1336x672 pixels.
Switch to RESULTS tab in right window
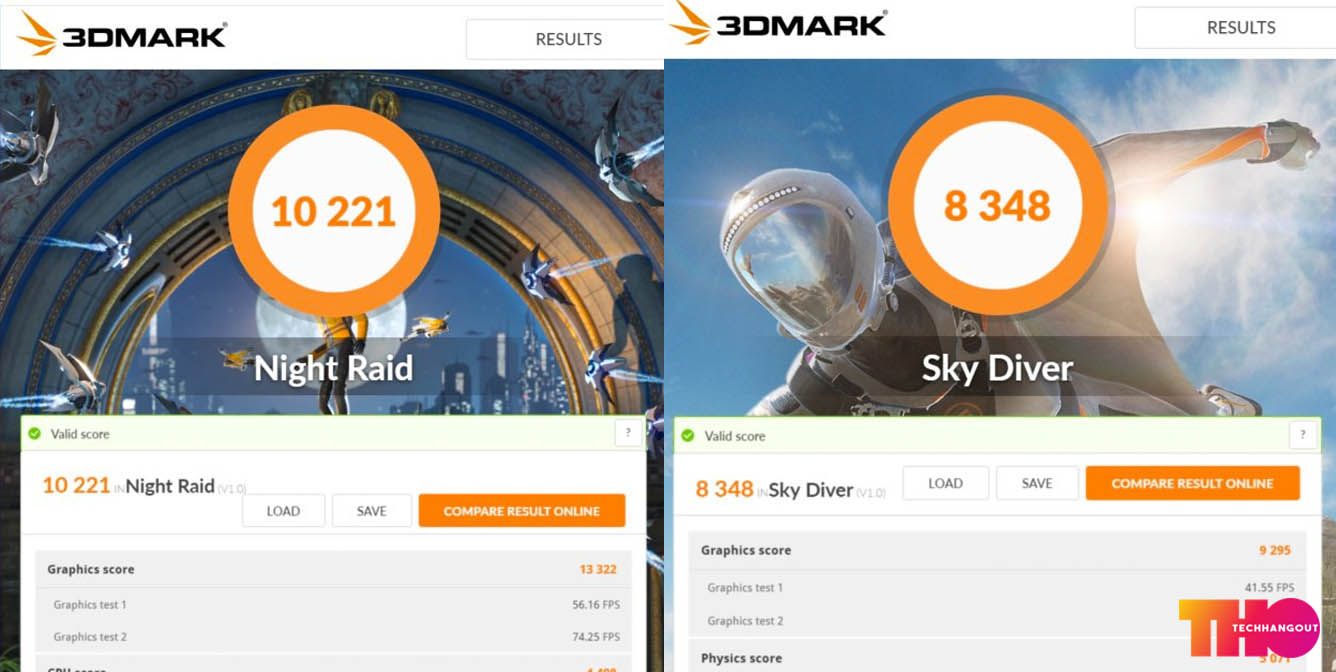(1240, 28)
